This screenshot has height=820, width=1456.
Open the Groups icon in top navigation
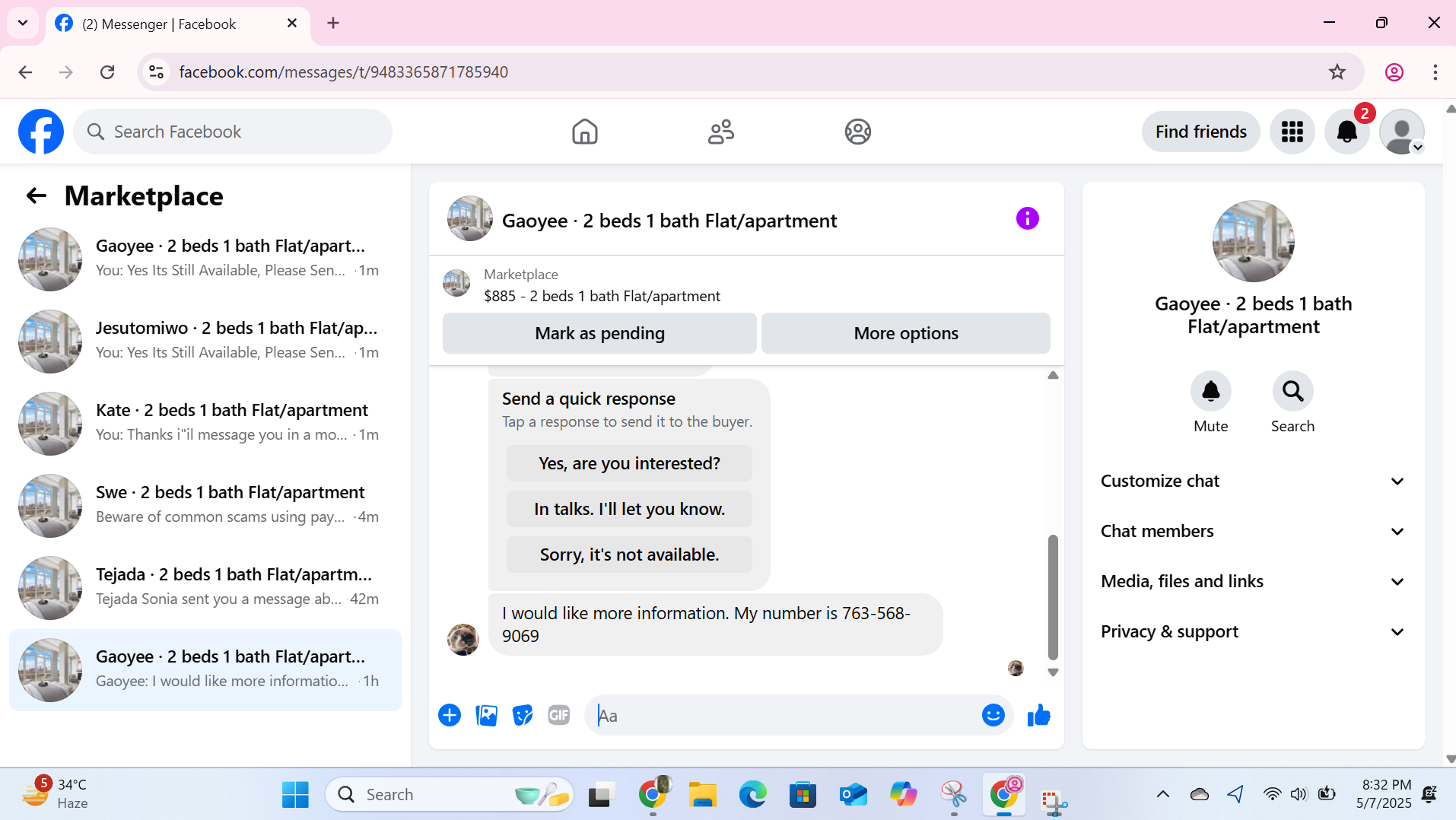tap(857, 132)
